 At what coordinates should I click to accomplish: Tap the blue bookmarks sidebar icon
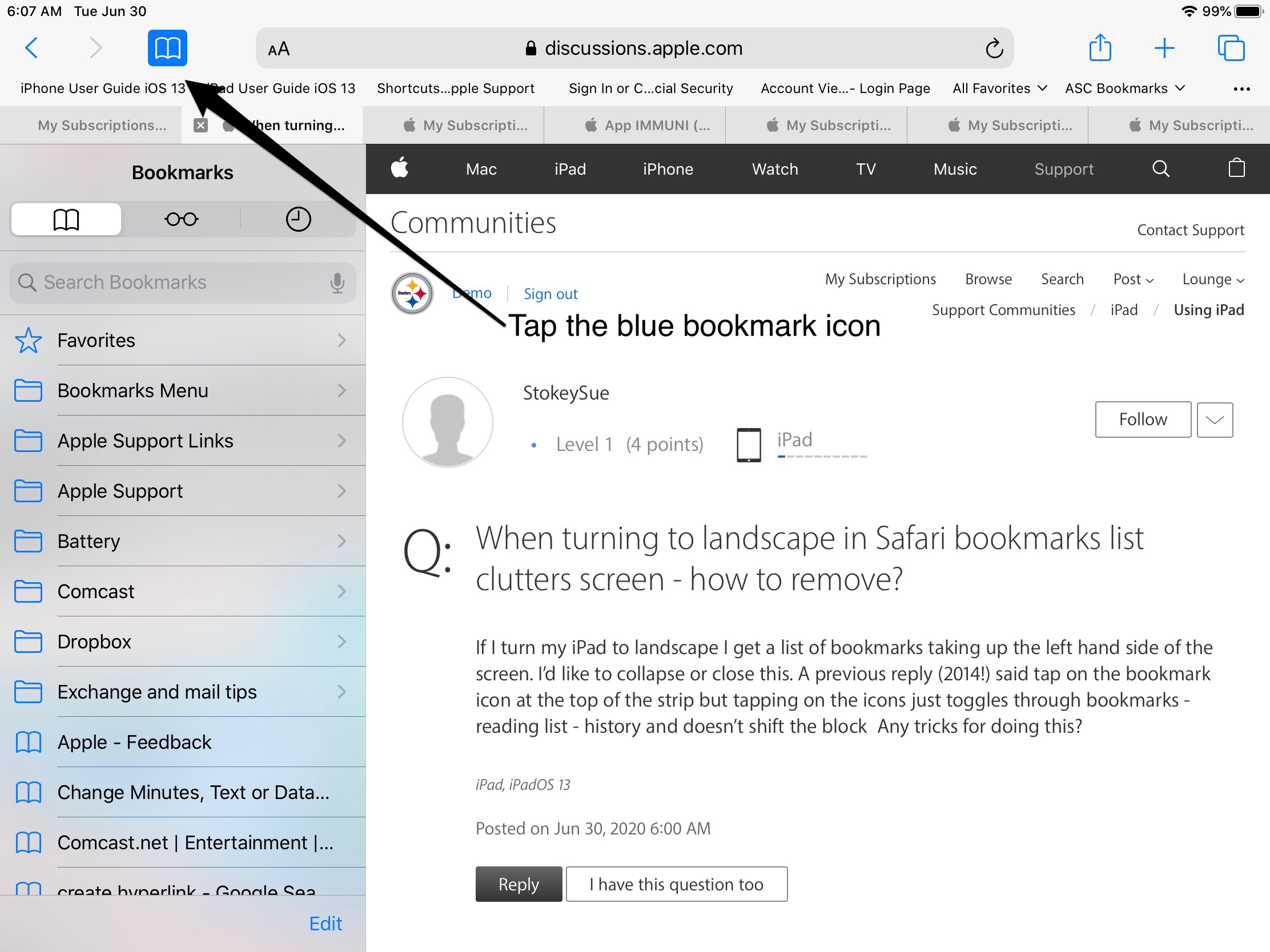[x=167, y=47]
